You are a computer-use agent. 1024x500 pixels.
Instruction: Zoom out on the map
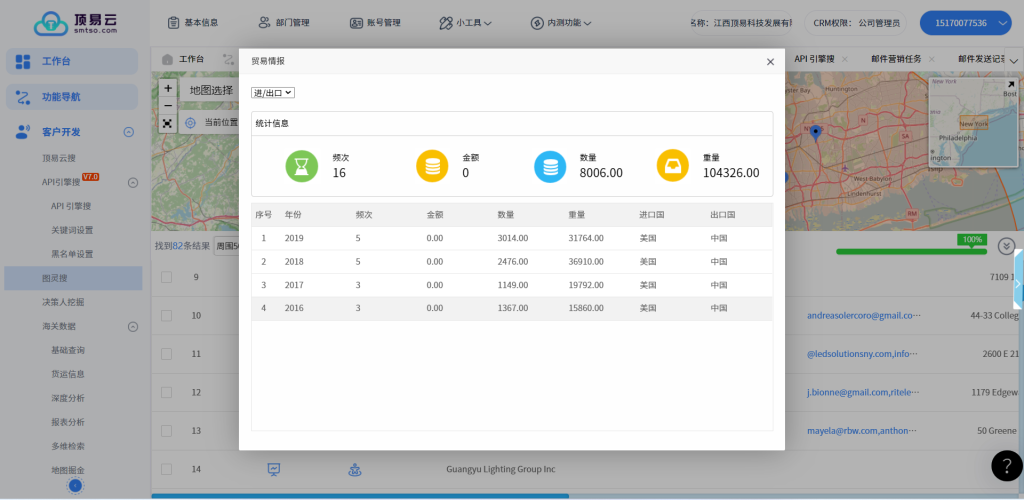[167, 105]
